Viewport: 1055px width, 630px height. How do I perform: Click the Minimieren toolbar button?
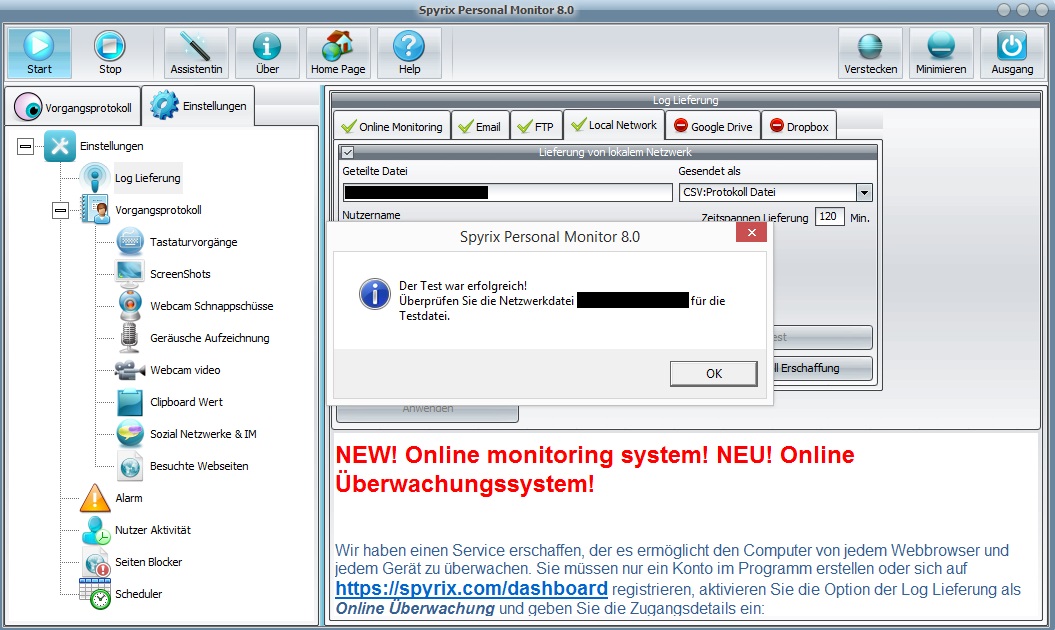(x=941, y=53)
